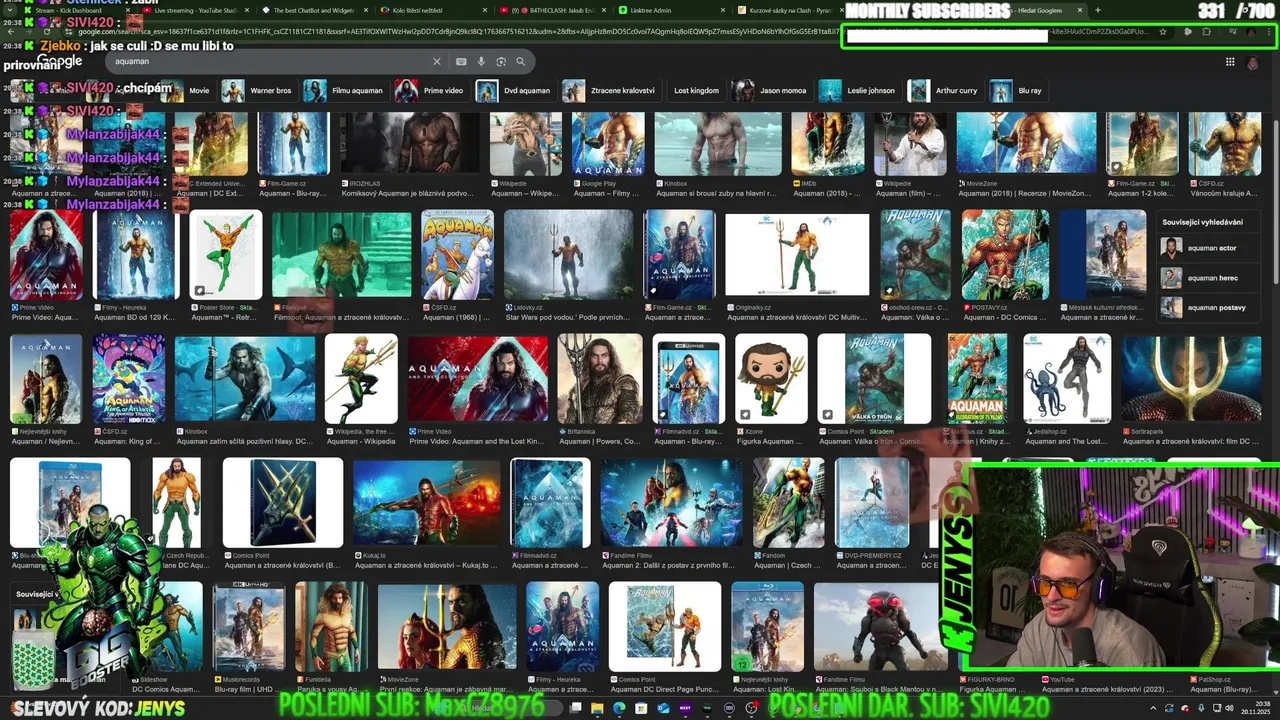Open related search aquaman postavy
This screenshot has width=1280, height=720.
(1210, 307)
